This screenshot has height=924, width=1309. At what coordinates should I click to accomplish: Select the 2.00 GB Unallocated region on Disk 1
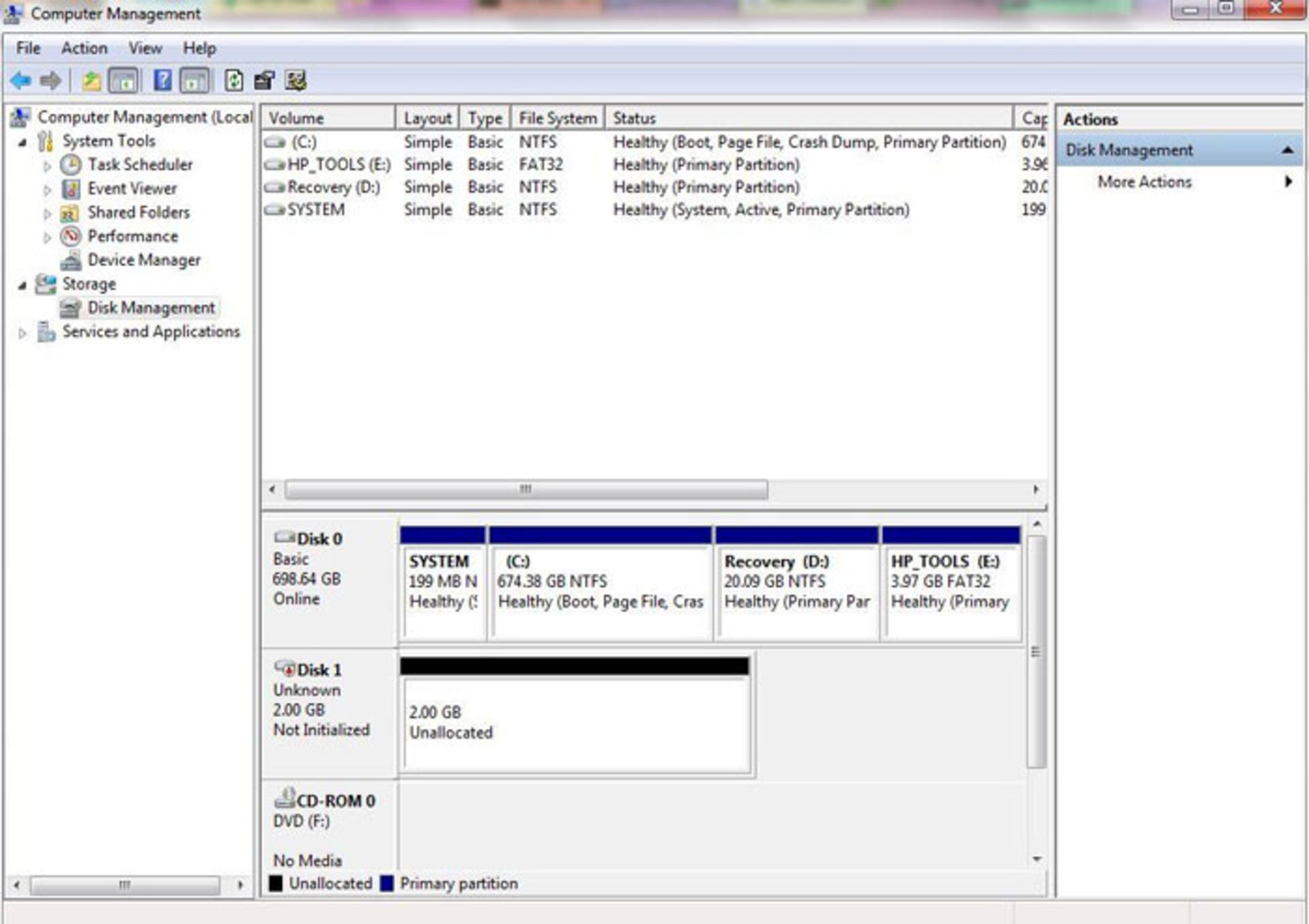[x=576, y=723]
